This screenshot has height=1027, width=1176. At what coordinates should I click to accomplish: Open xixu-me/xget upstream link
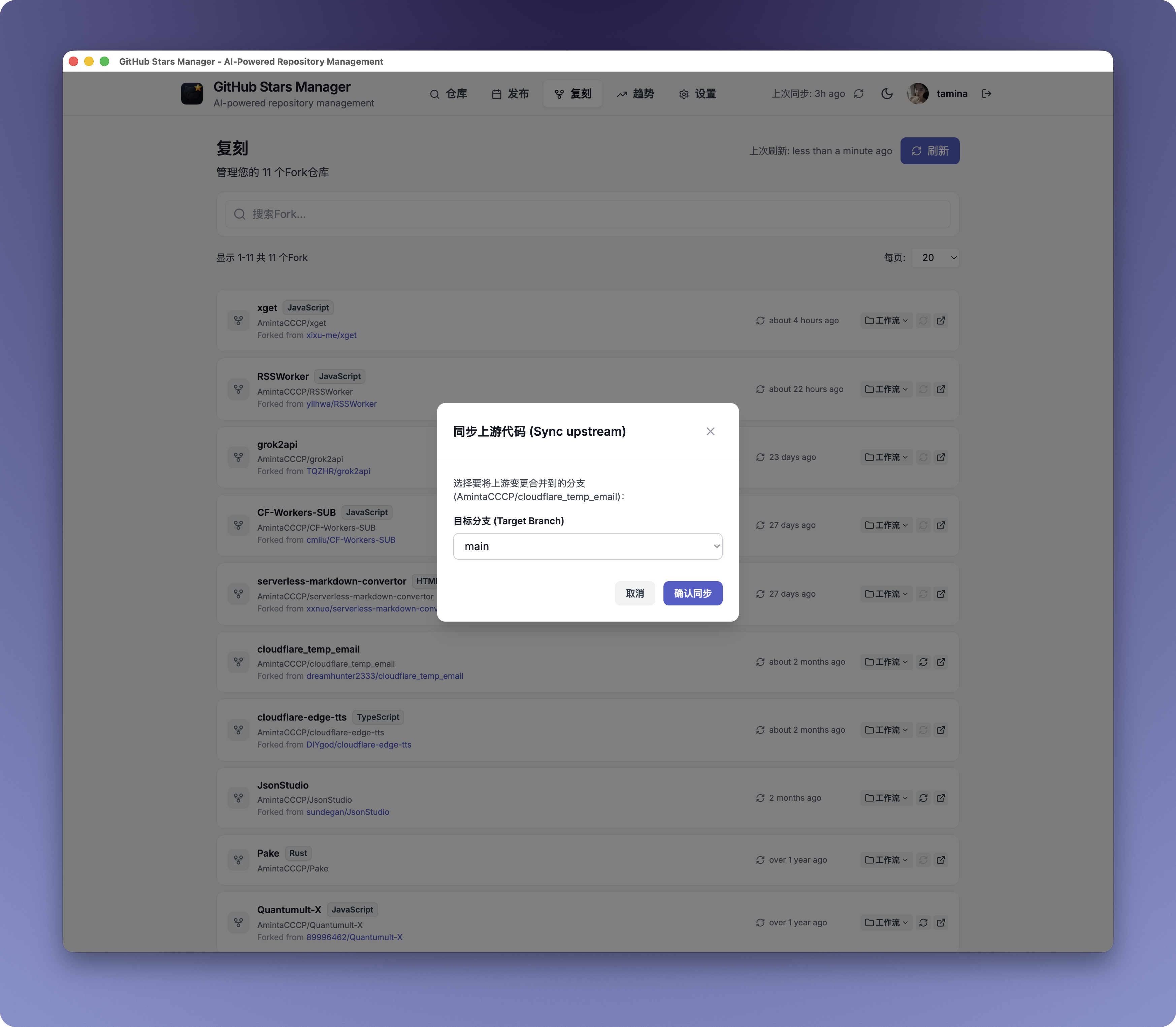pos(331,335)
